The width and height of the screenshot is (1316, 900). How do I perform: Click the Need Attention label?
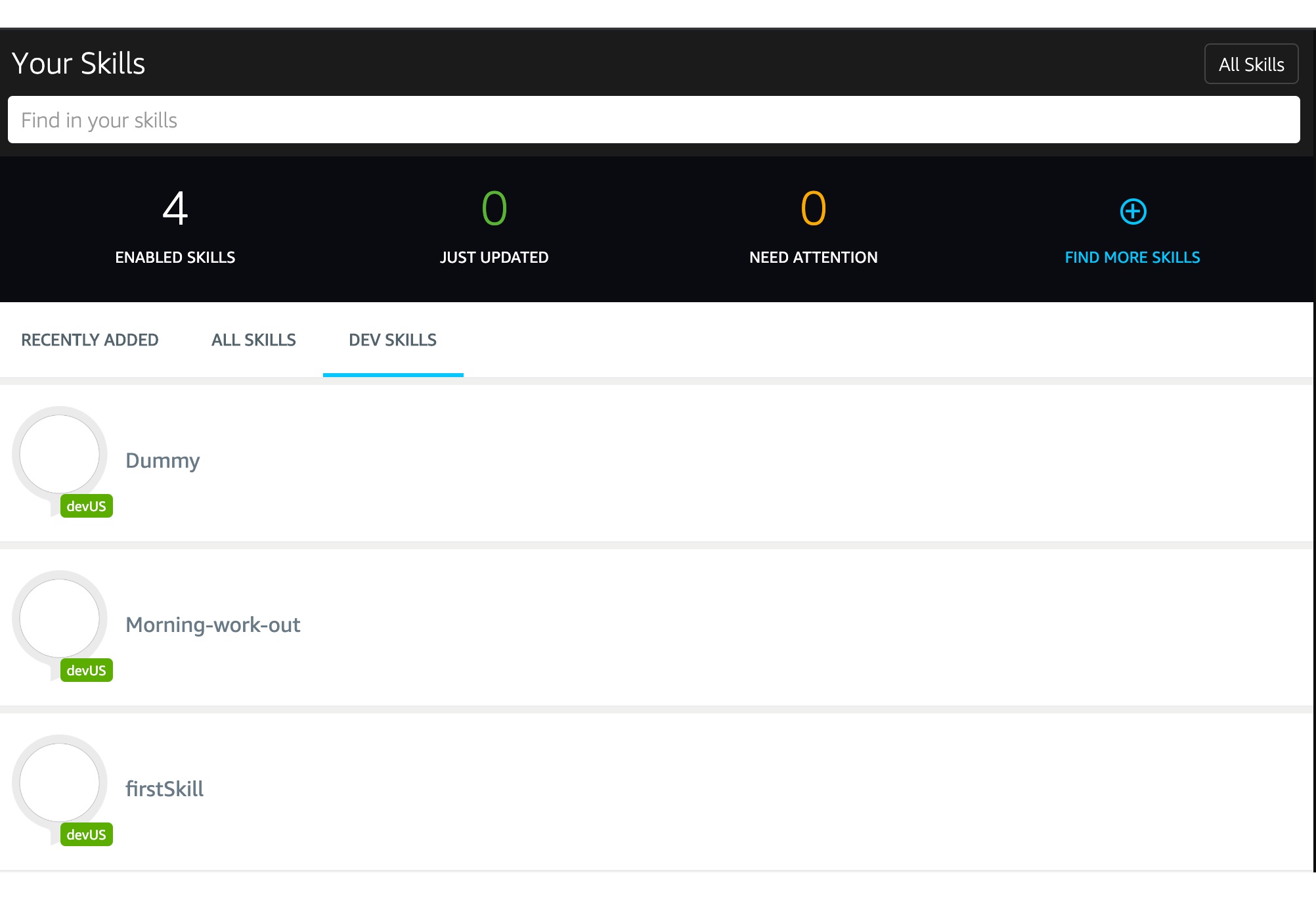tap(813, 258)
